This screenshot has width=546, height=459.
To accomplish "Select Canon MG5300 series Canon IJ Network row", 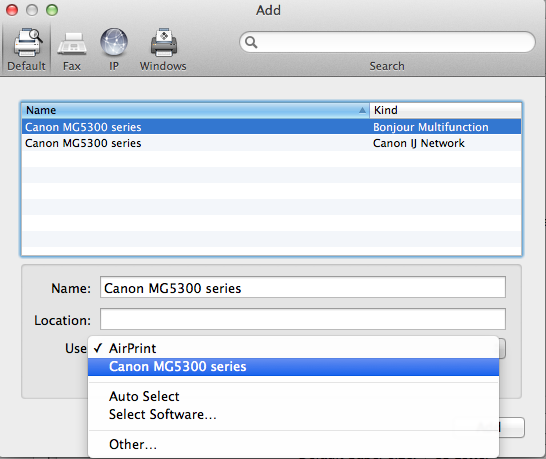I will (x=271, y=143).
